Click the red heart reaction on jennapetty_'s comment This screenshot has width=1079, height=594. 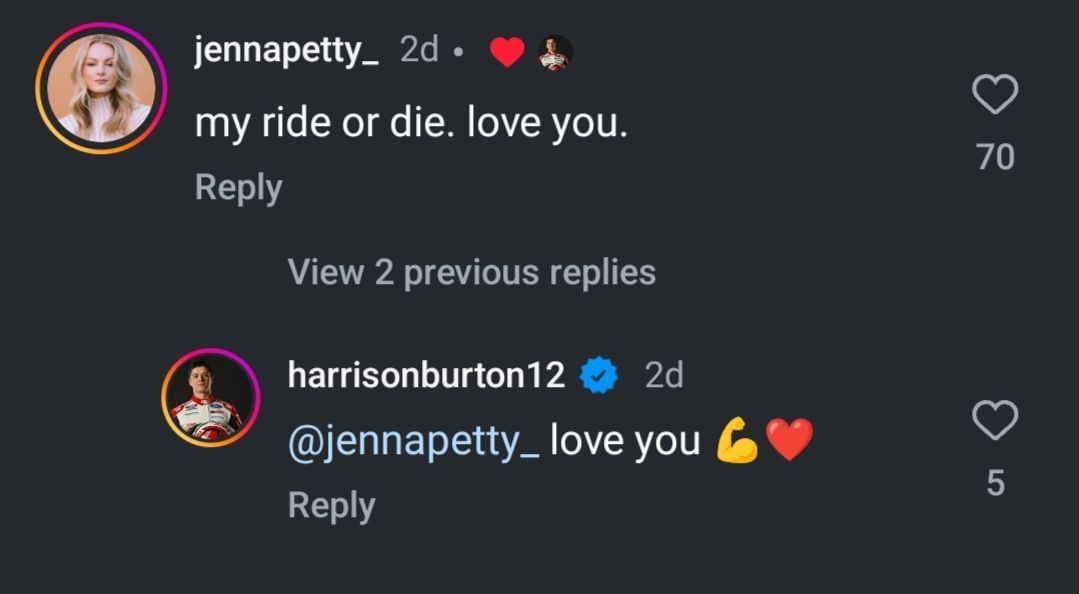click(508, 49)
